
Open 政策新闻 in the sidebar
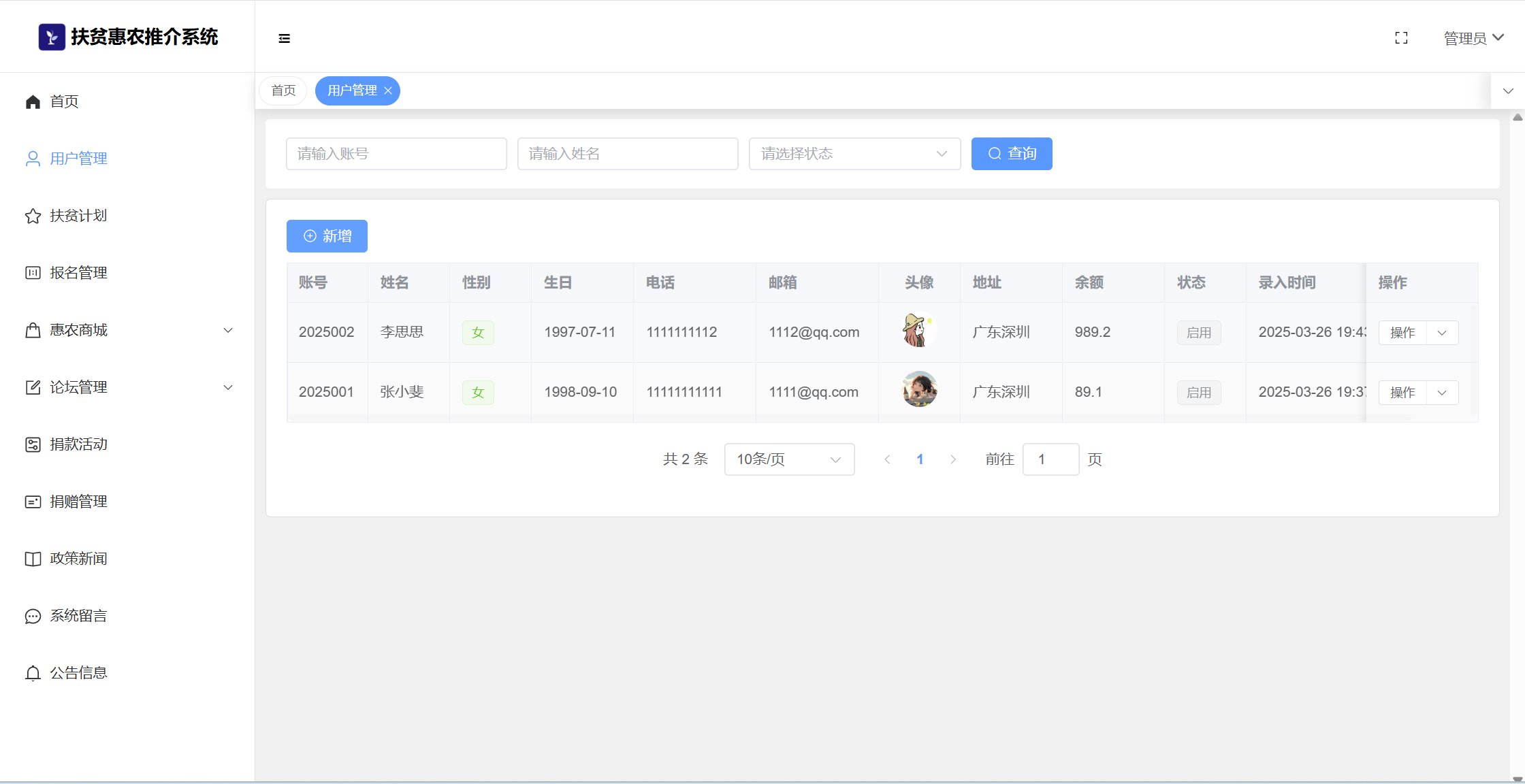[78, 559]
